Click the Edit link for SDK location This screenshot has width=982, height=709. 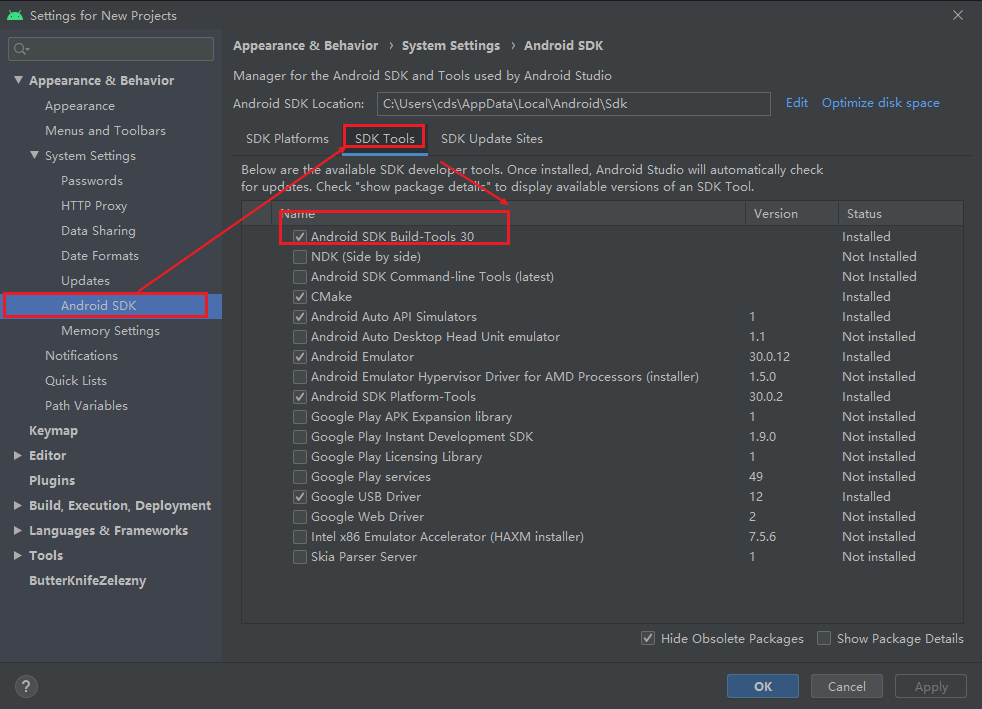tap(797, 103)
